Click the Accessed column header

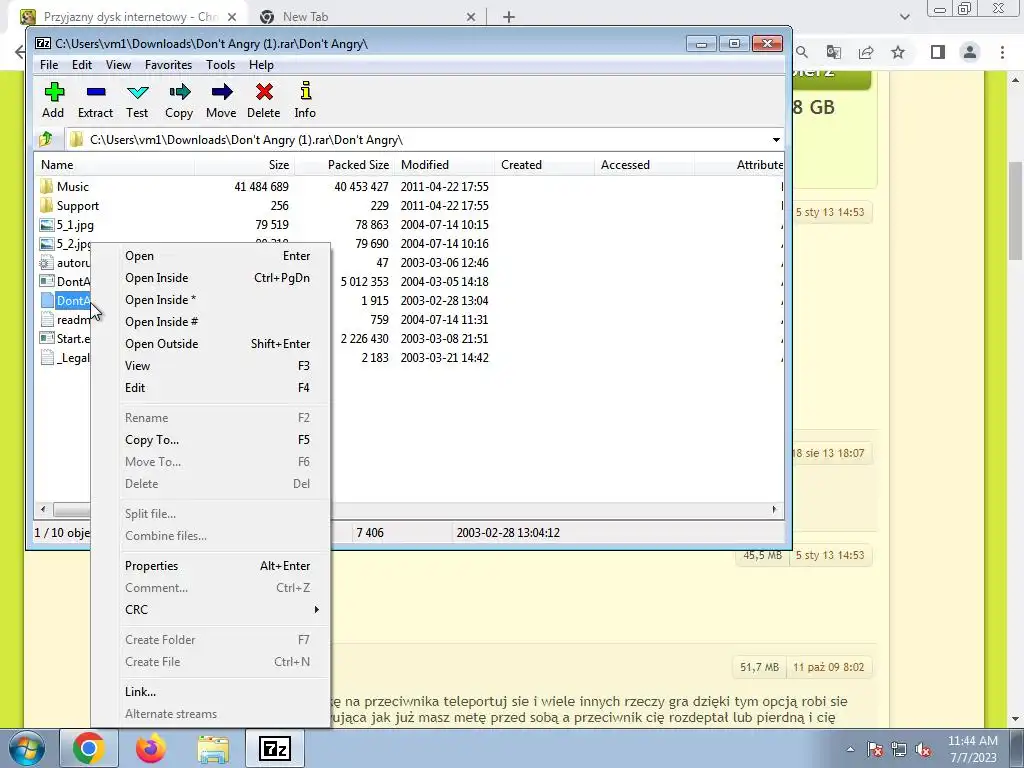click(x=644, y=165)
